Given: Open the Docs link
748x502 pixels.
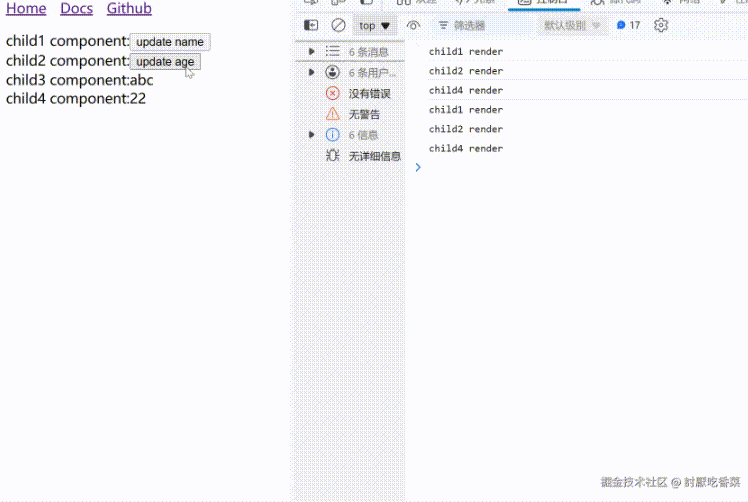Looking at the screenshot, I should coord(76,8).
